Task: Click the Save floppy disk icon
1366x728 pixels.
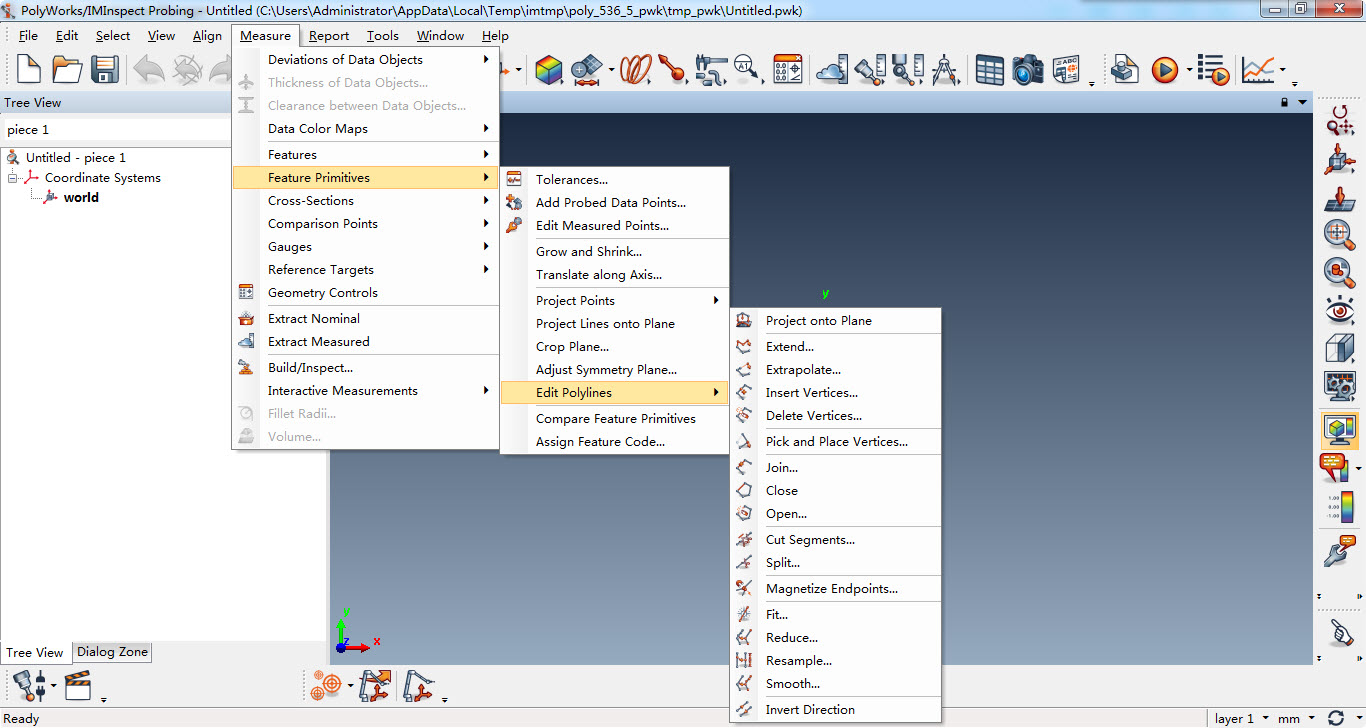Action: click(105, 69)
